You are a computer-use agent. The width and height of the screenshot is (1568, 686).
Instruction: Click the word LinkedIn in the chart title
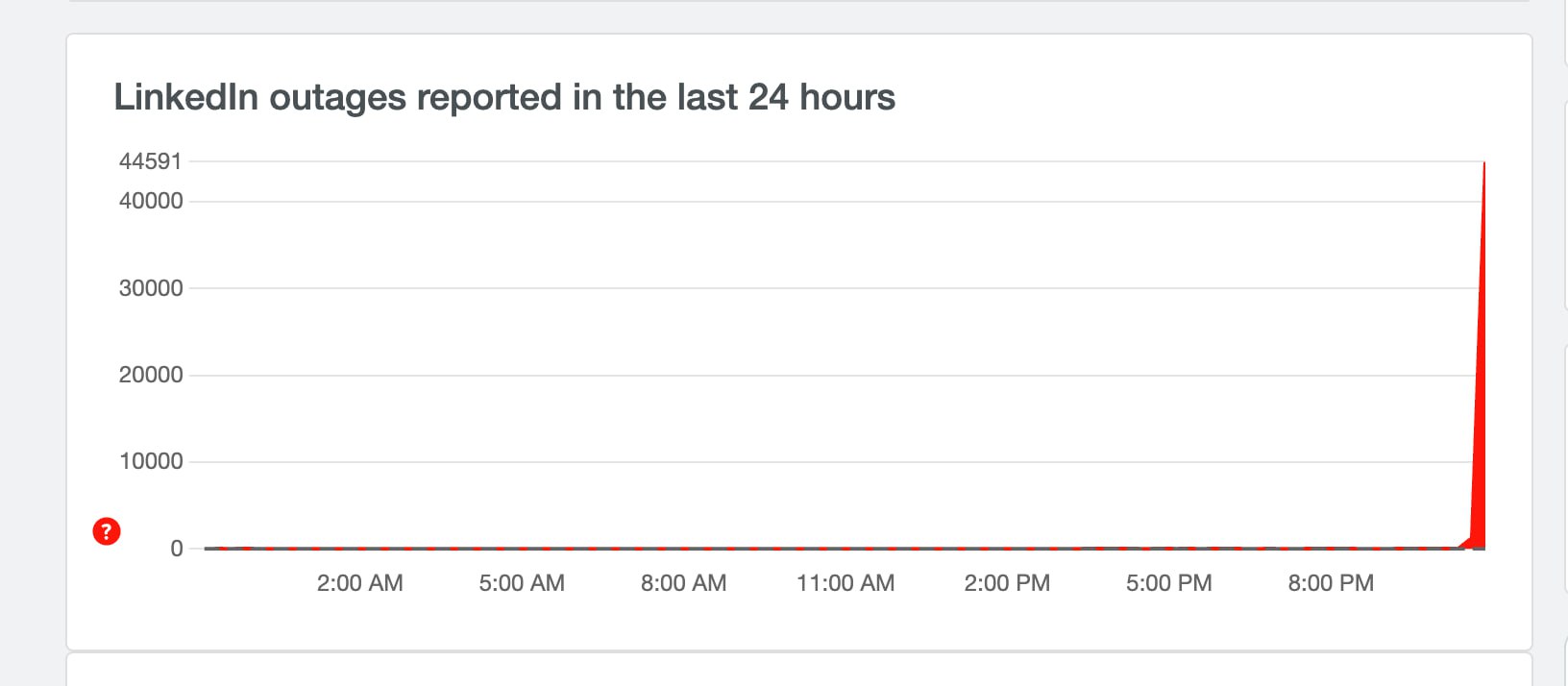click(x=185, y=97)
